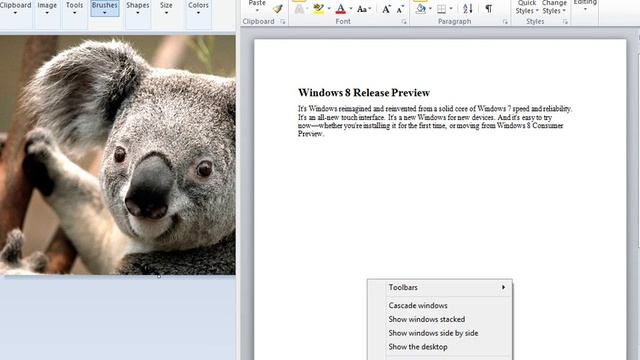The image size is (640, 360).
Task: Open the Font dialog launcher
Action: tap(404, 22)
